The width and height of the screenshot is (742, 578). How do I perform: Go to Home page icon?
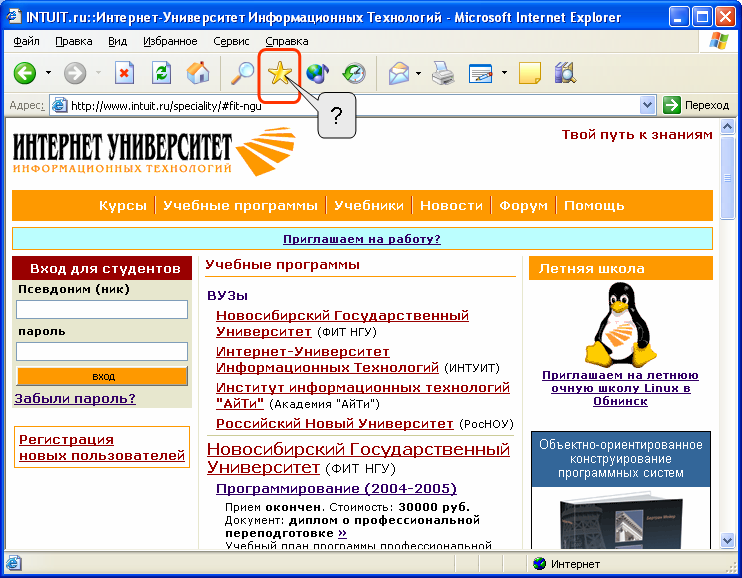click(198, 73)
